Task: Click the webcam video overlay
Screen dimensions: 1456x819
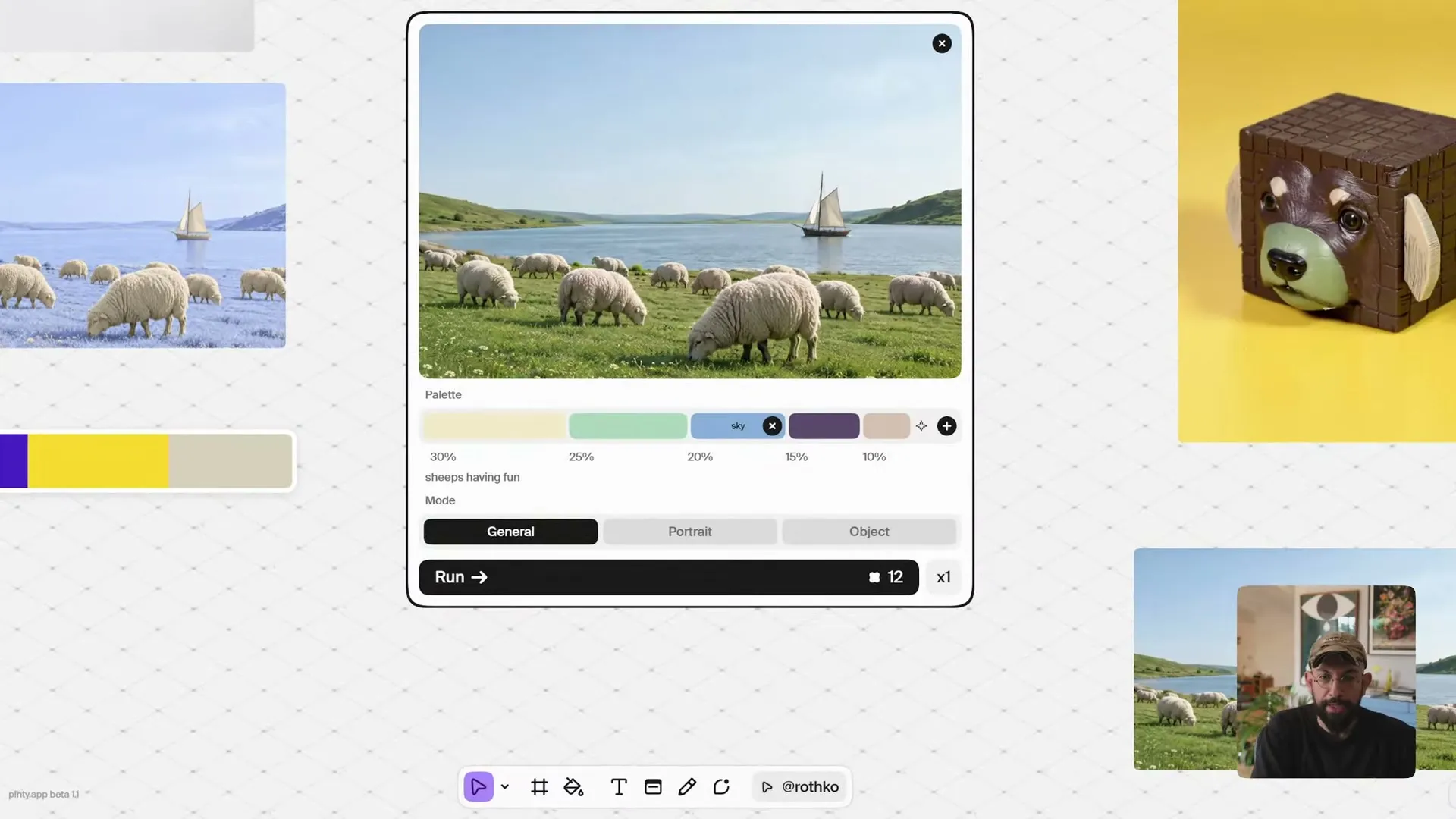Action: pyautogui.click(x=1326, y=681)
